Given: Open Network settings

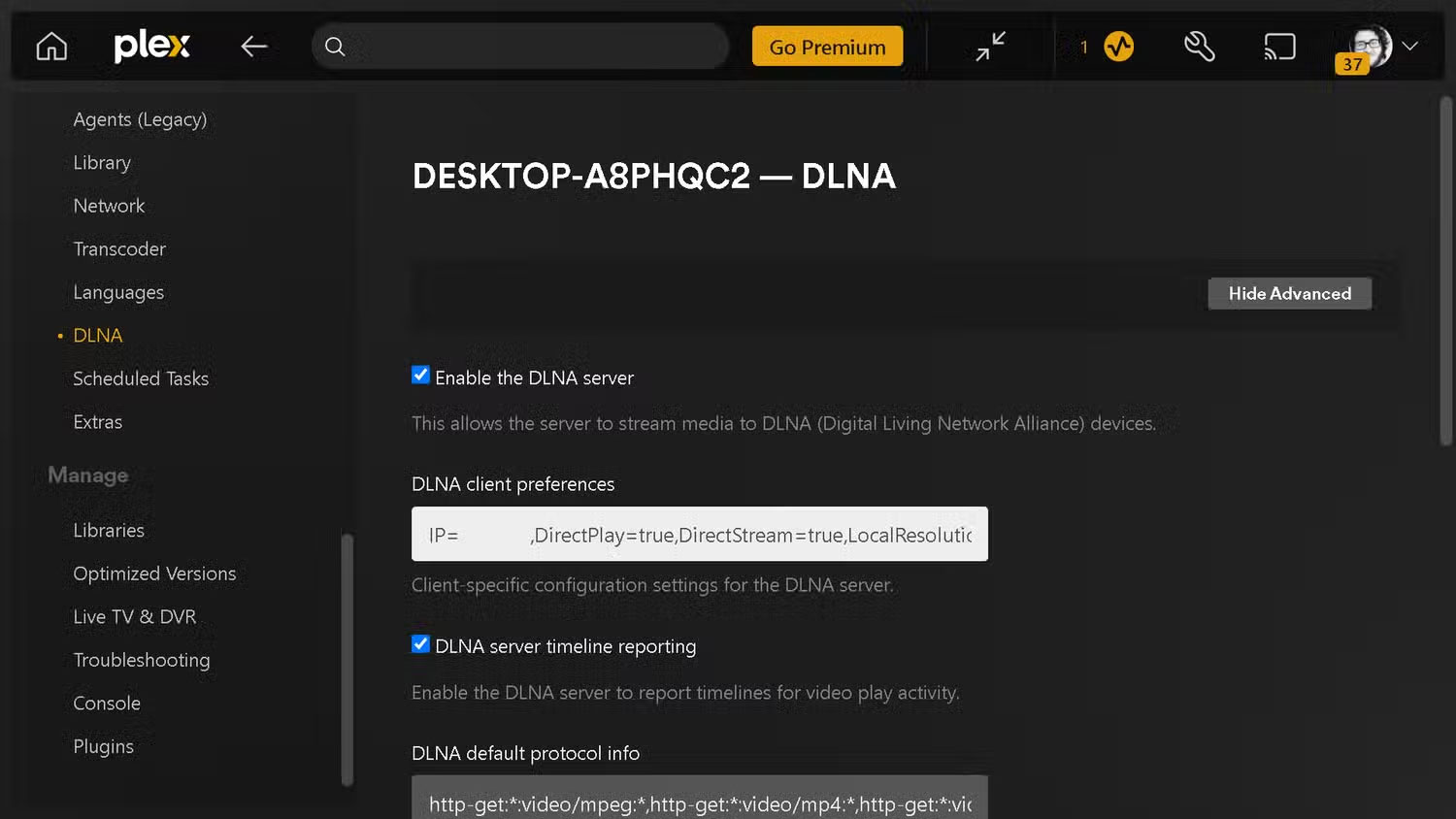Looking at the screenshot, I should 109,206.
